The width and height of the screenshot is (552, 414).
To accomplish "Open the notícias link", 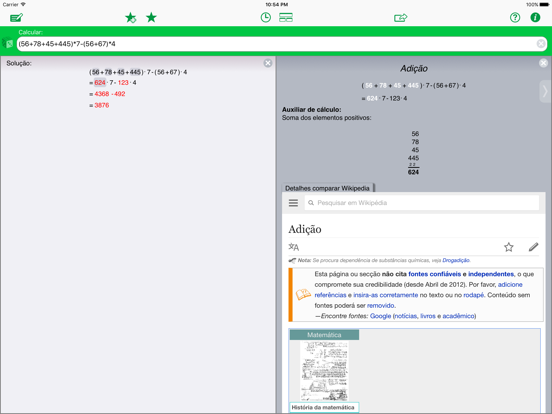I will click(406, 316).
